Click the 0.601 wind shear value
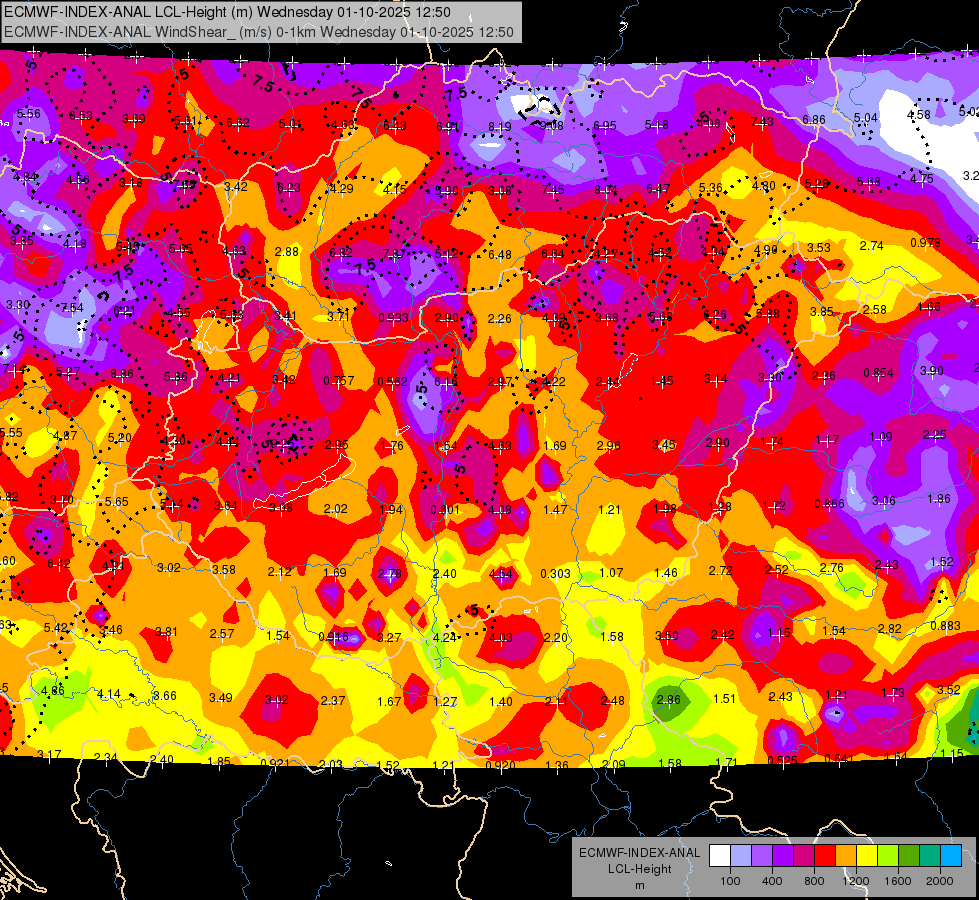Screen dimensions: 979x900 445,510
